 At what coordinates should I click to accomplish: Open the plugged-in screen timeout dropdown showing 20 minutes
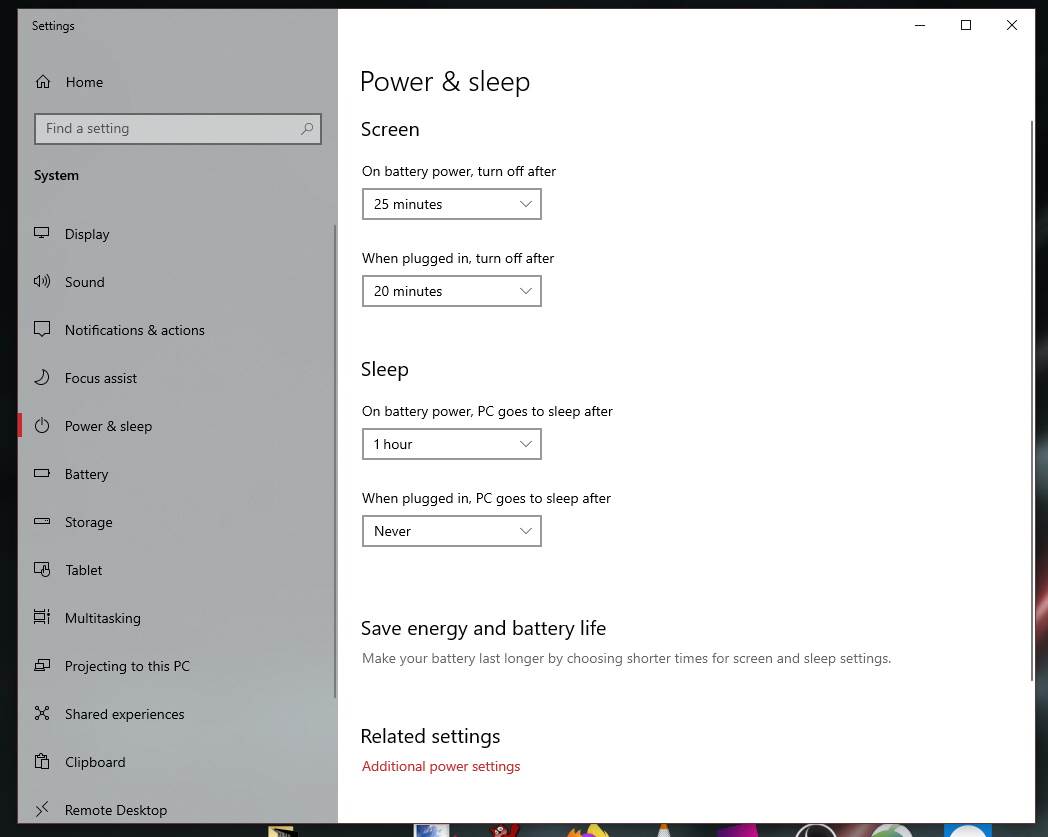pyautogui.click(x=451, y=291)
